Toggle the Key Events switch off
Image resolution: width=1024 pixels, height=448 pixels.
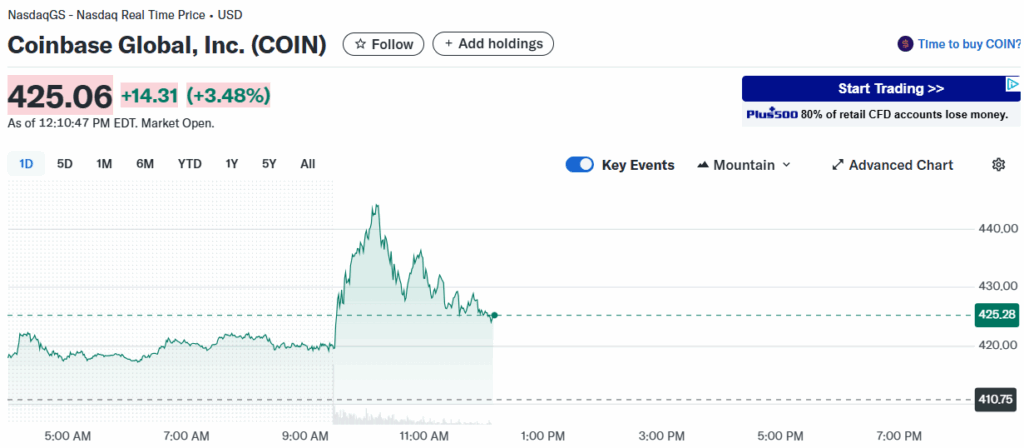580,165
